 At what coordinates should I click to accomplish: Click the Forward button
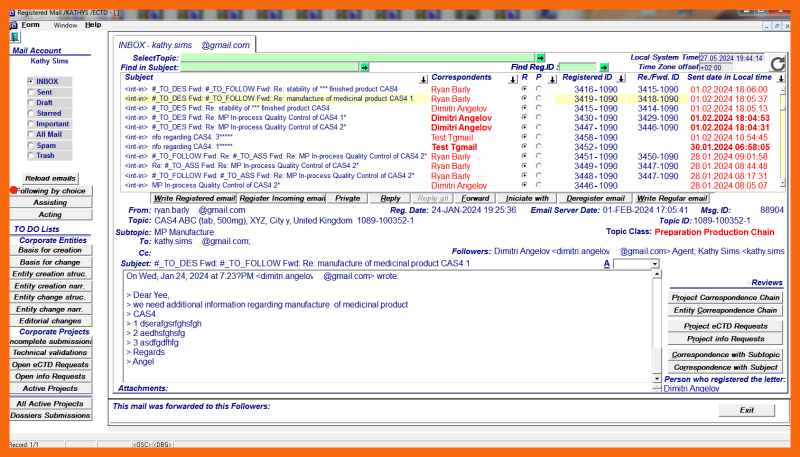(475, 198)
